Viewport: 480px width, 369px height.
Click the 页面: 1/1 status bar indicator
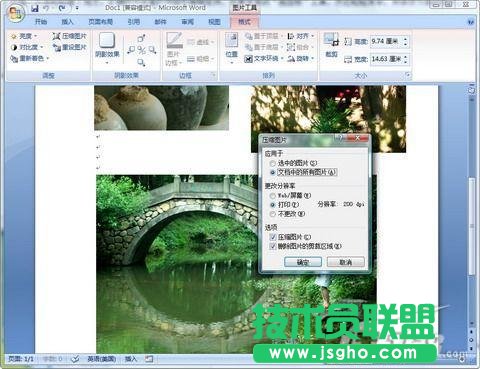[x=21, y=359]
